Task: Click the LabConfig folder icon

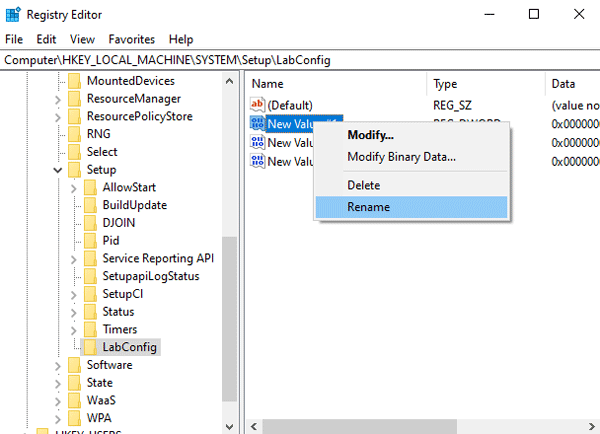Action: pos(90,347)
